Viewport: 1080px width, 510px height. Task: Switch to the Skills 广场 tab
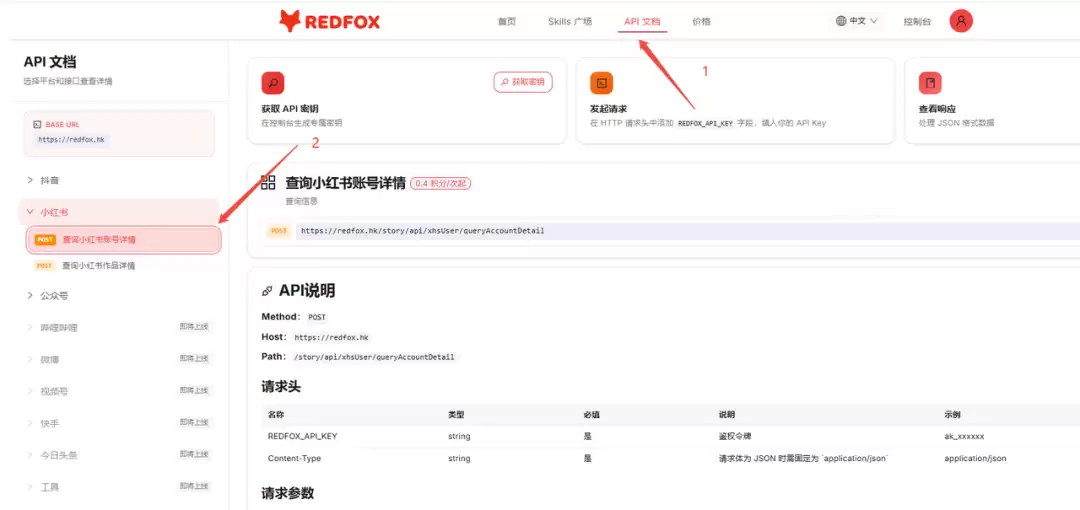(570, 21)
